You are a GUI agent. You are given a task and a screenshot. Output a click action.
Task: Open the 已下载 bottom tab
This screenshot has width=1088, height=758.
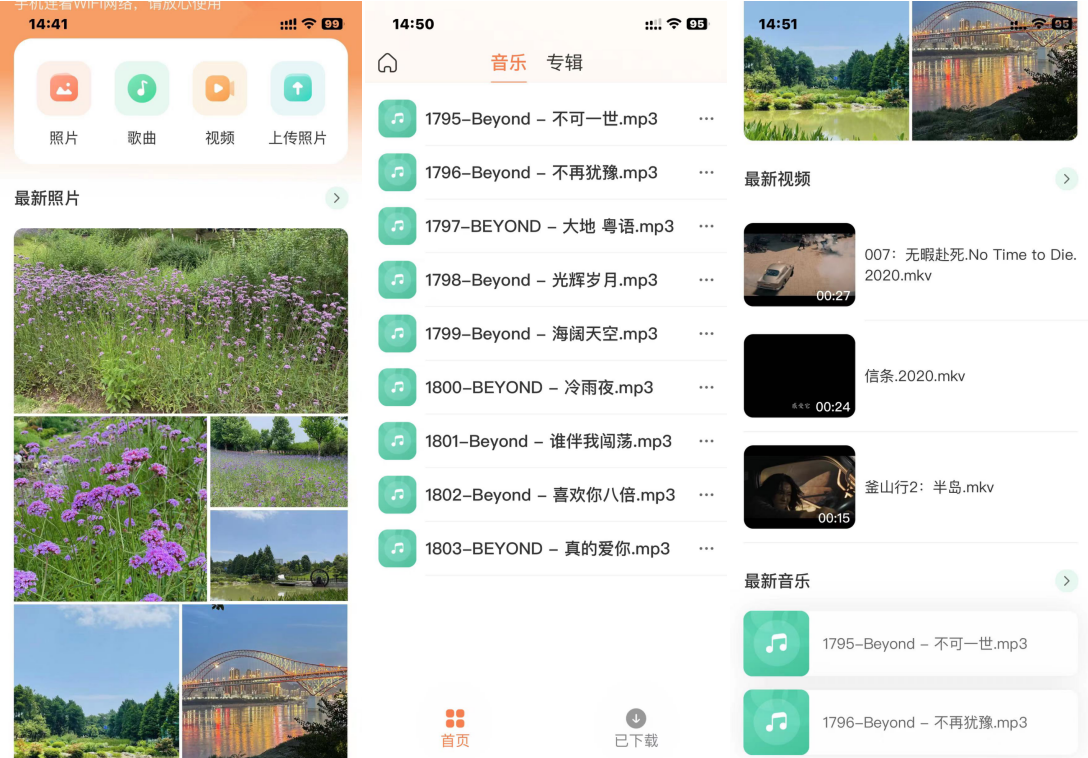(x=636, y=728)
